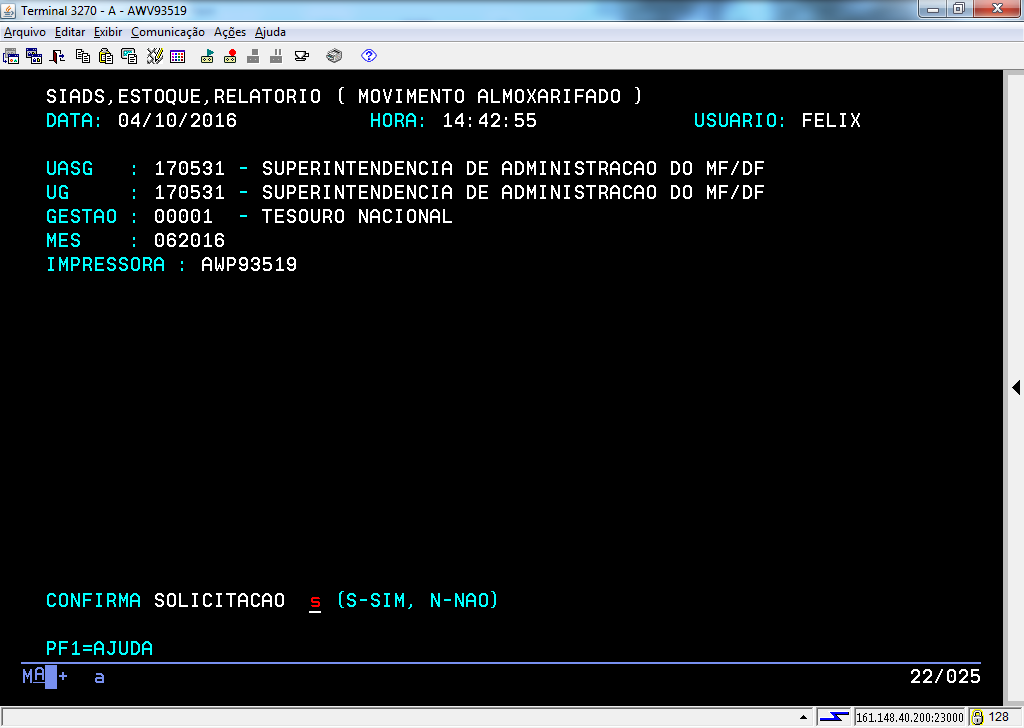Viewport: 1024px width, 728px height.
Task: Click the small up arrow in status bar
Action: 803,717
